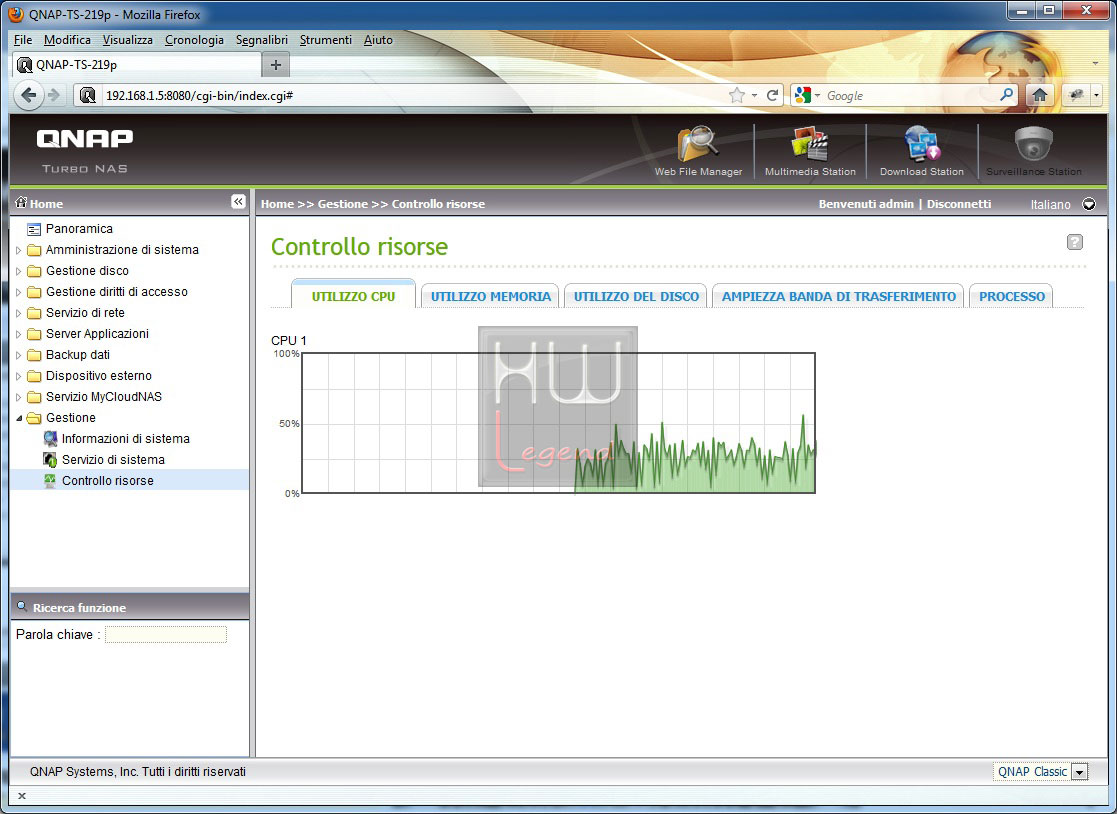1117x814 pixels.
Task: Click Gestione in the breadcrumb
Action: click(343, 204)
